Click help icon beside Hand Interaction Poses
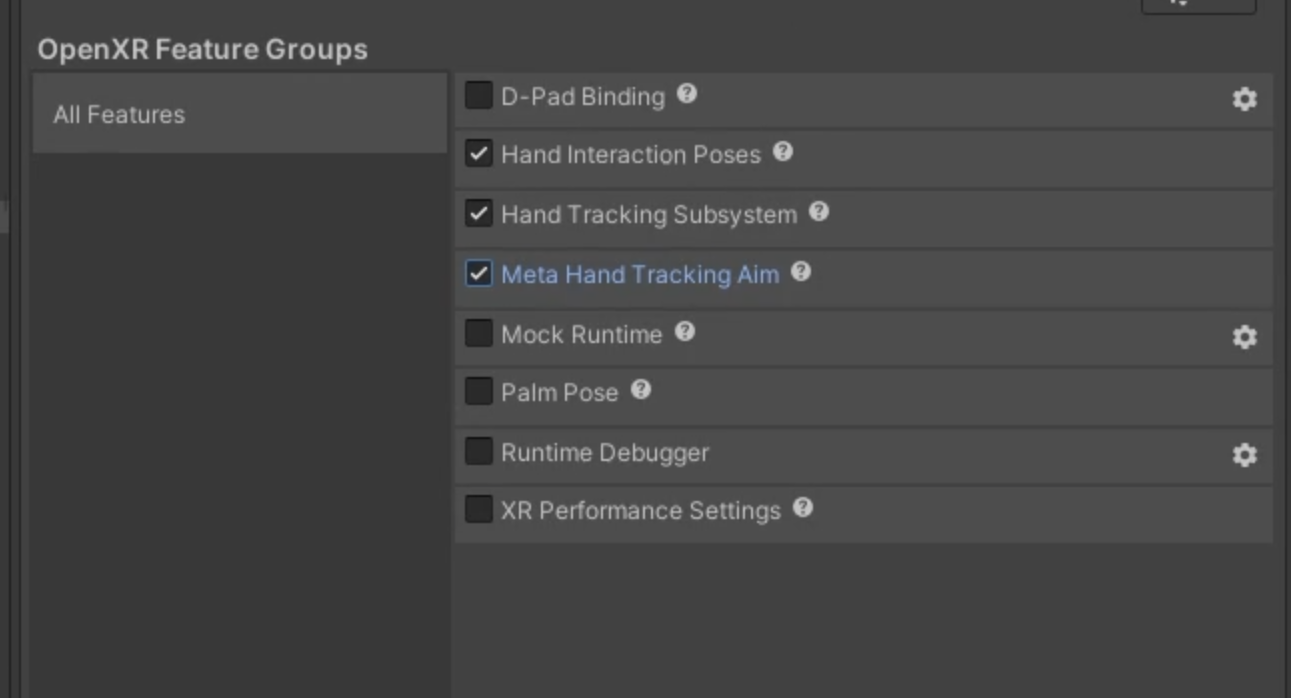 point(783,152)
